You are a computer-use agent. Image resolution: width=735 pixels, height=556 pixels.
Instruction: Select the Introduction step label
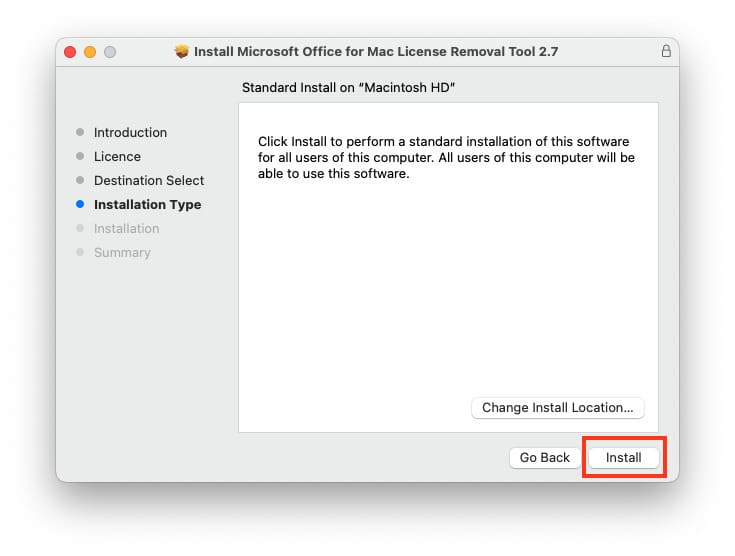click(x=130, y=133)
